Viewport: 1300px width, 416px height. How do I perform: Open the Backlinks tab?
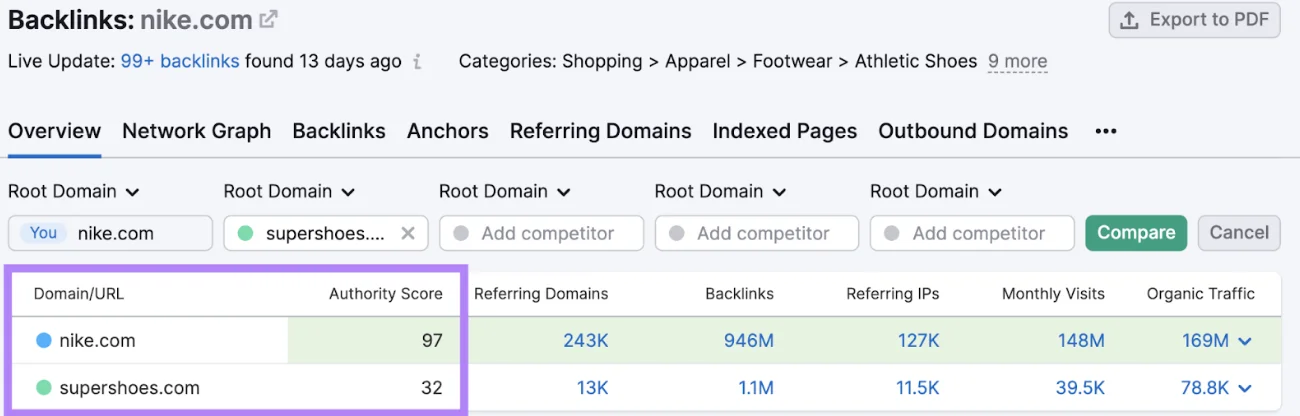(339, 131)
